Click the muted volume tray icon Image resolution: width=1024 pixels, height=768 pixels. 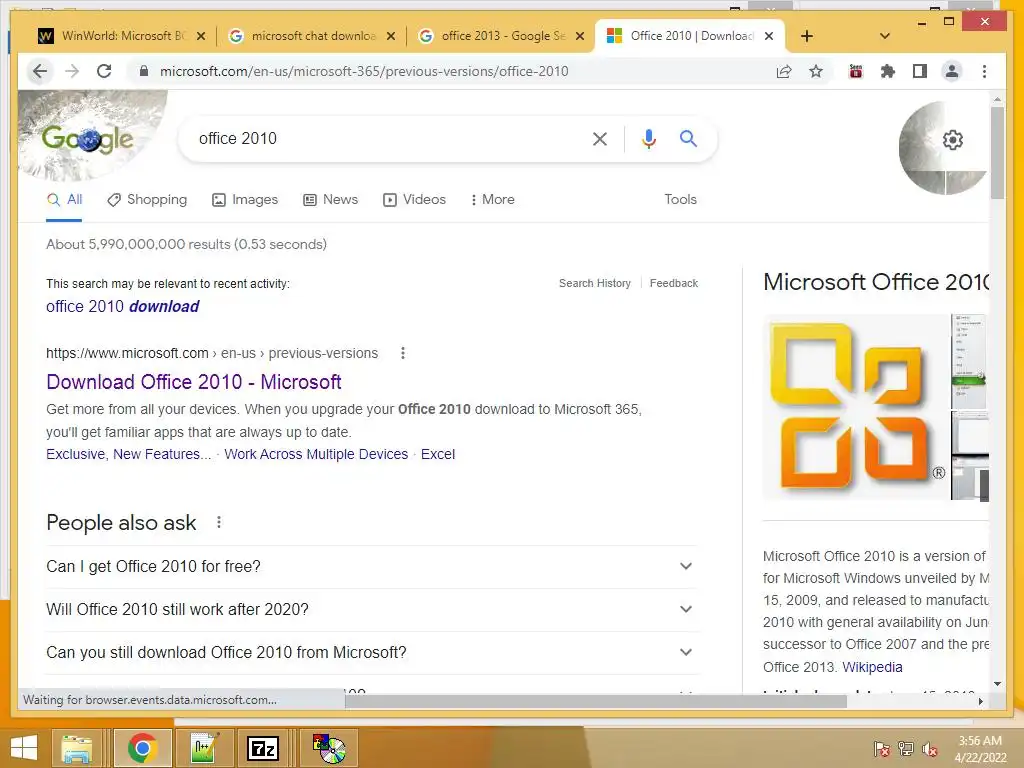929,749
